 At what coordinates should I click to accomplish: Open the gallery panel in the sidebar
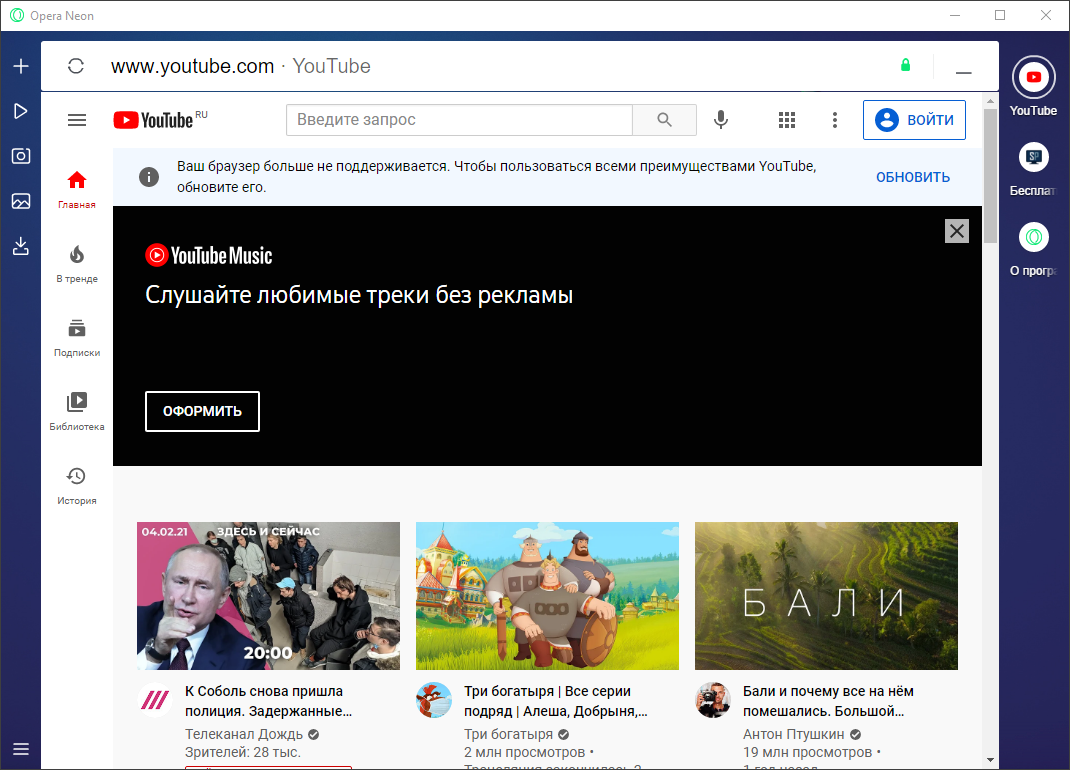click(21, 201)
